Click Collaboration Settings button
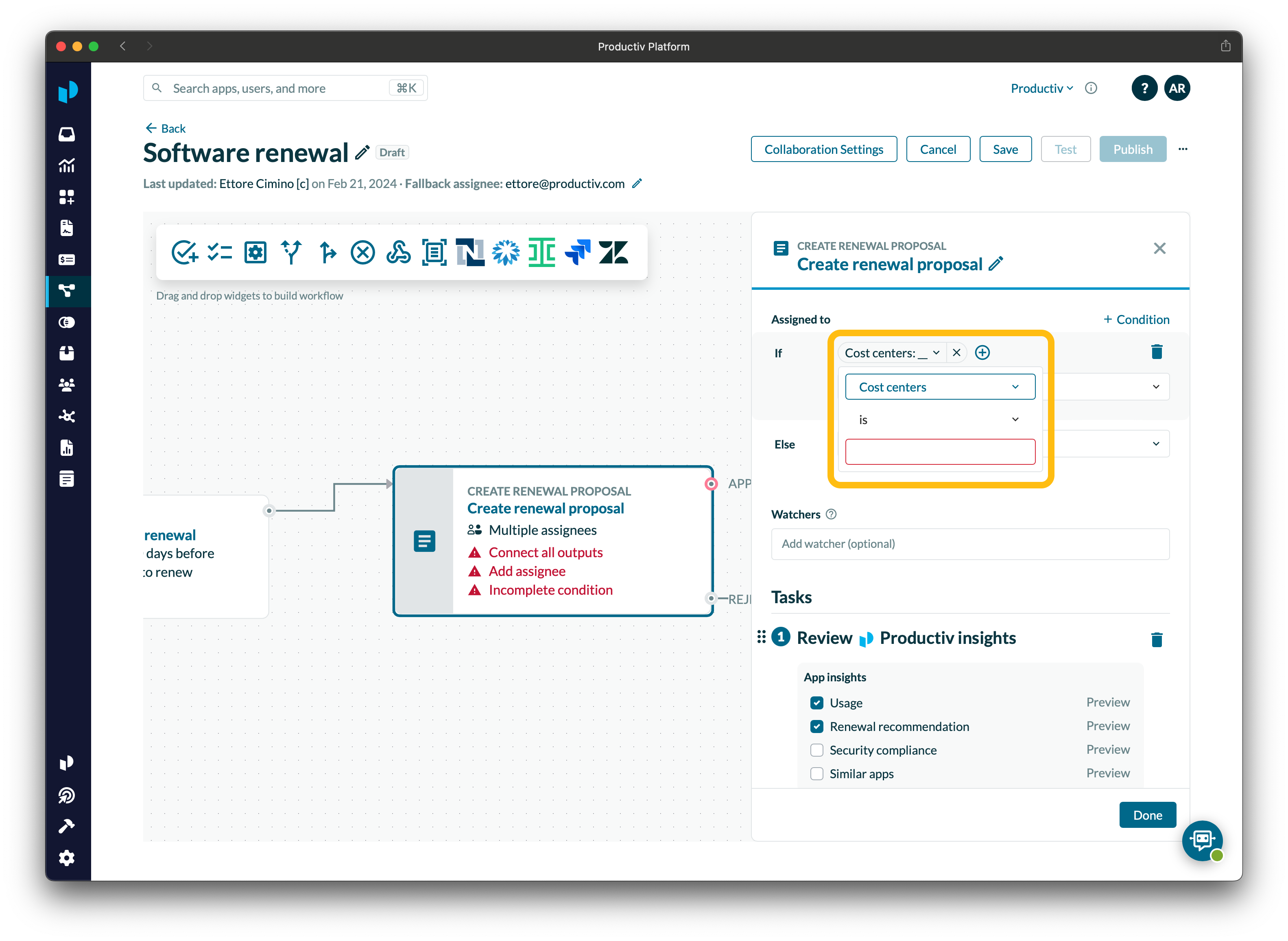The width and height of the screenshot is (1288, 941). [x=823, y=149]
